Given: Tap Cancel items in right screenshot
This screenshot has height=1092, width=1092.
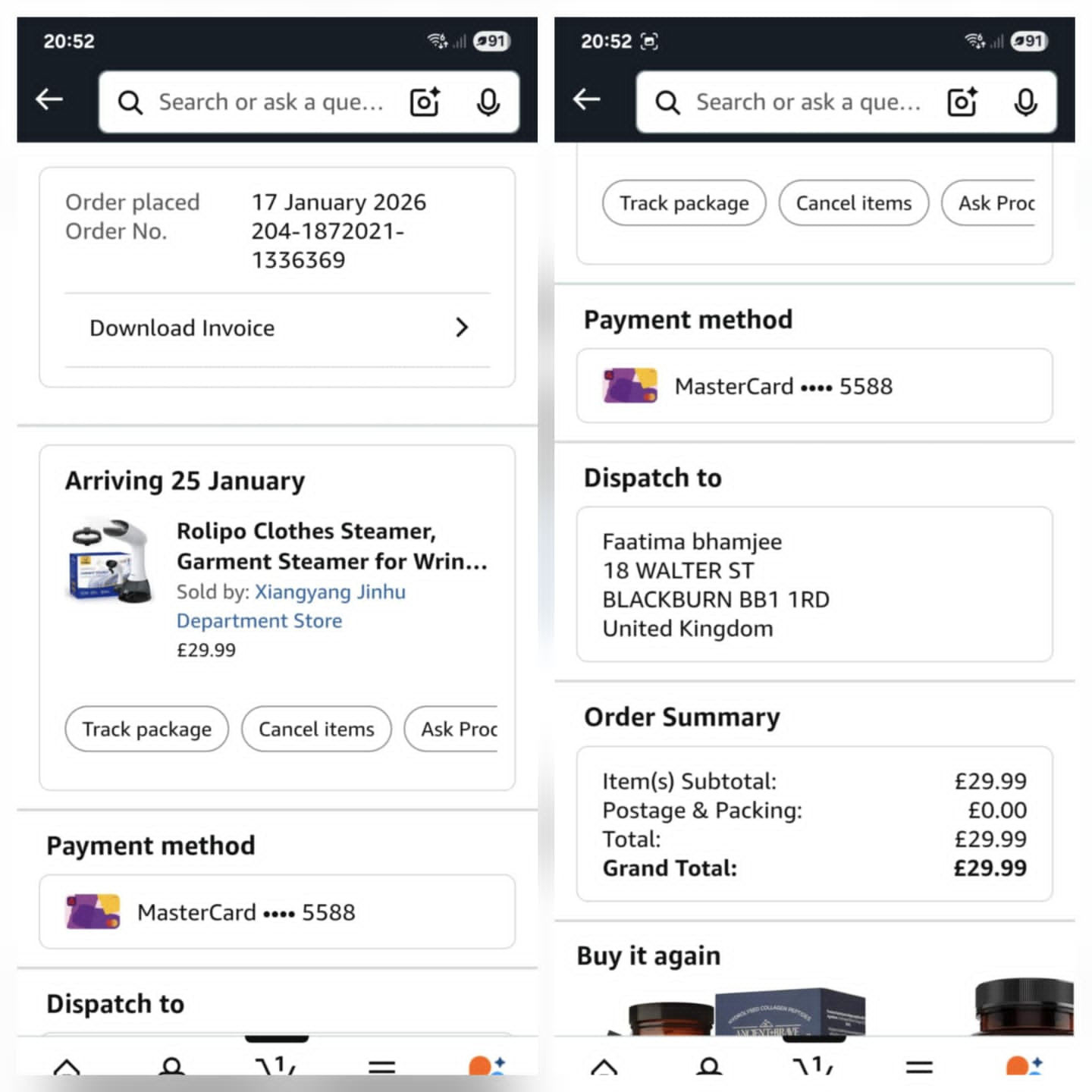Looking at the screenshot, I should (x=854, y=202).
